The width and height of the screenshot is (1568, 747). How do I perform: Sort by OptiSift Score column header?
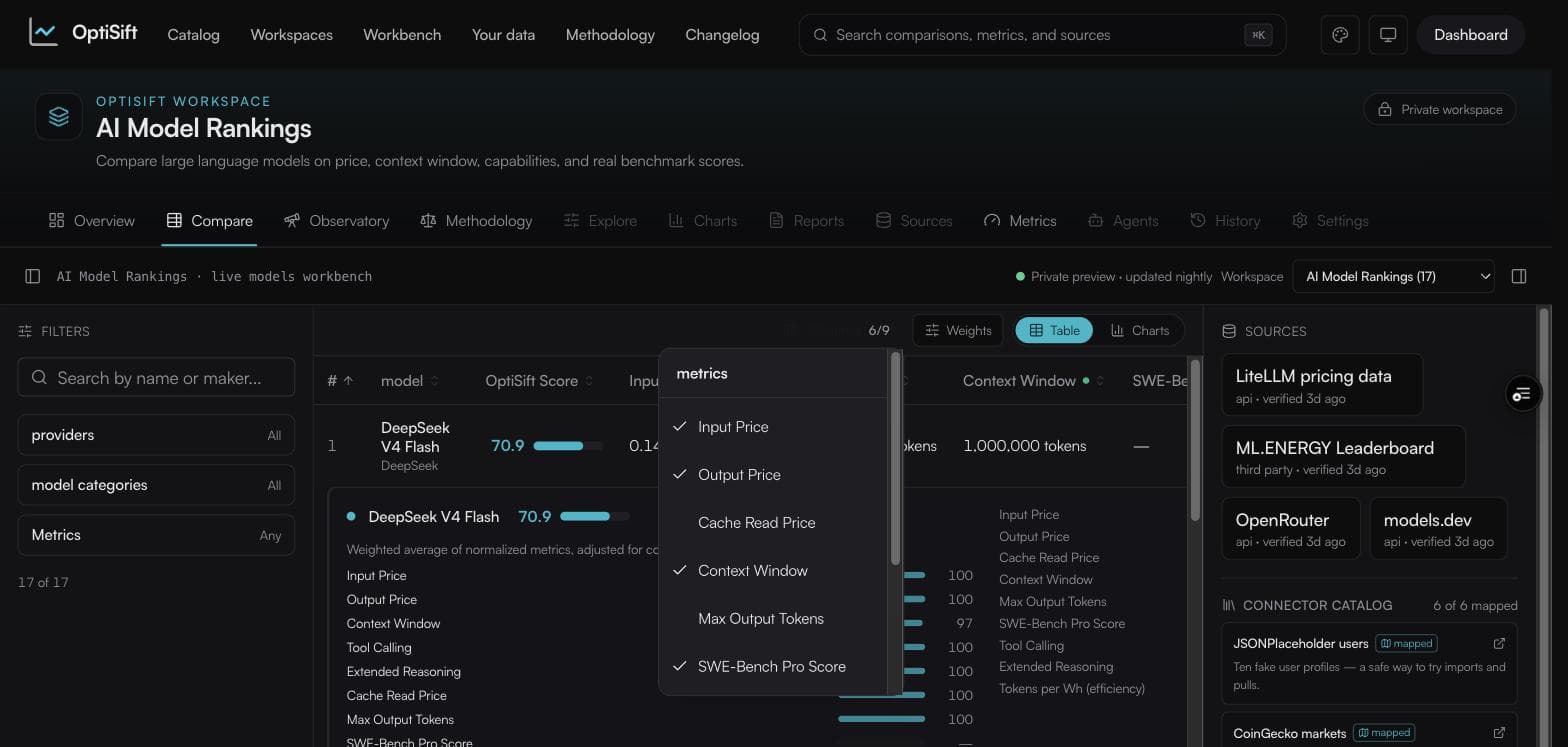(539, 381)
